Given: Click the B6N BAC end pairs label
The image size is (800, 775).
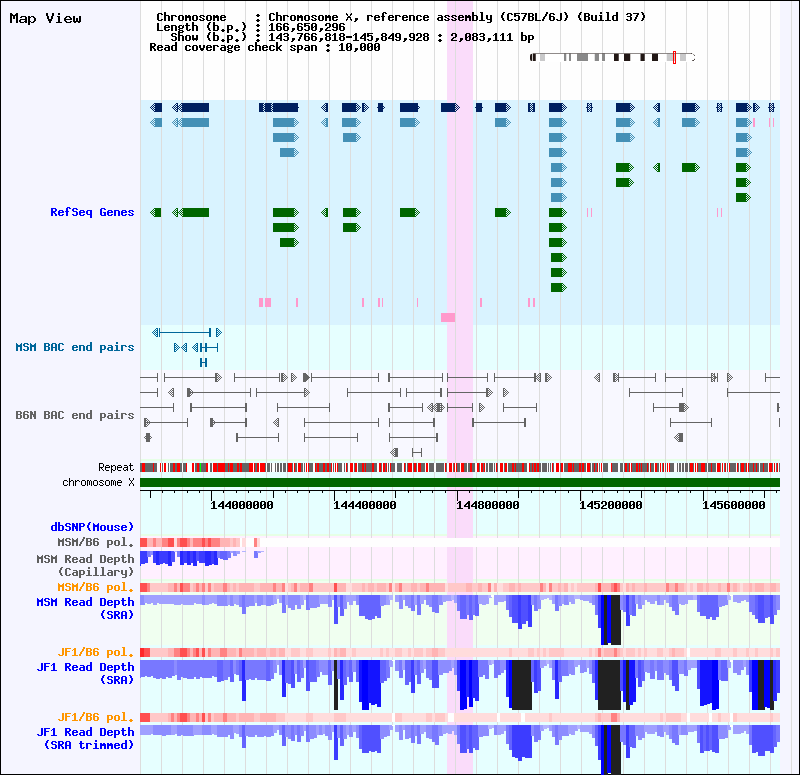Looking at the screenshot, I should point(74,415).
